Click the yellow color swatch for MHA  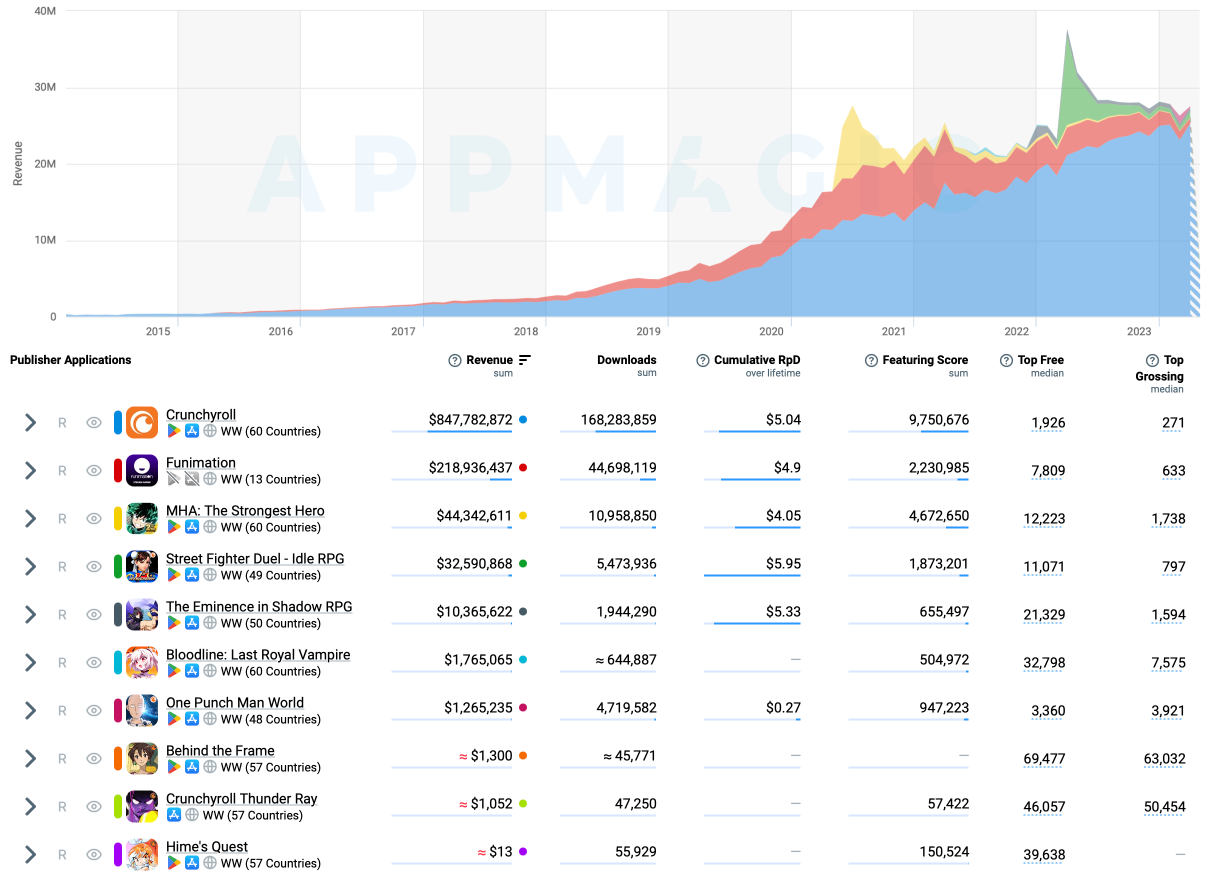coord(118,519)
